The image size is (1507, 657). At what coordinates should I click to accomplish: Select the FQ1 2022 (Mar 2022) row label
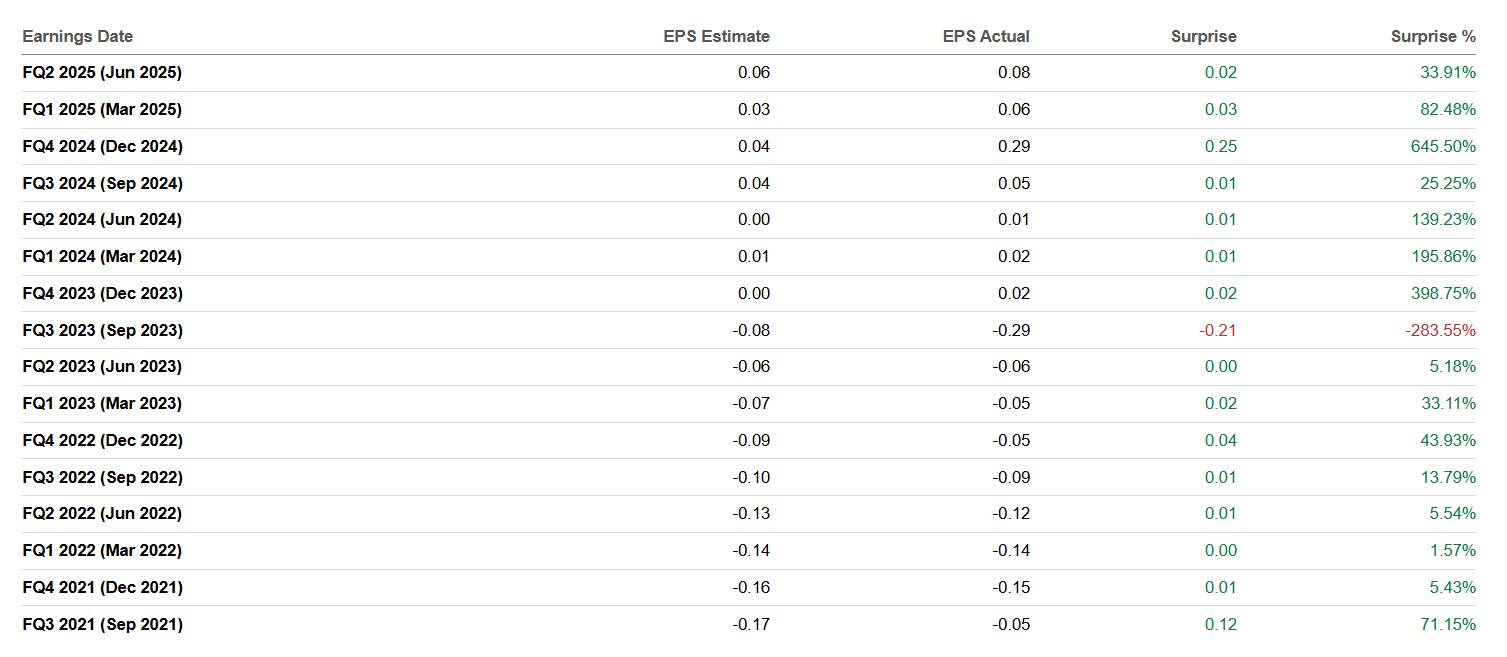point(102,550)
